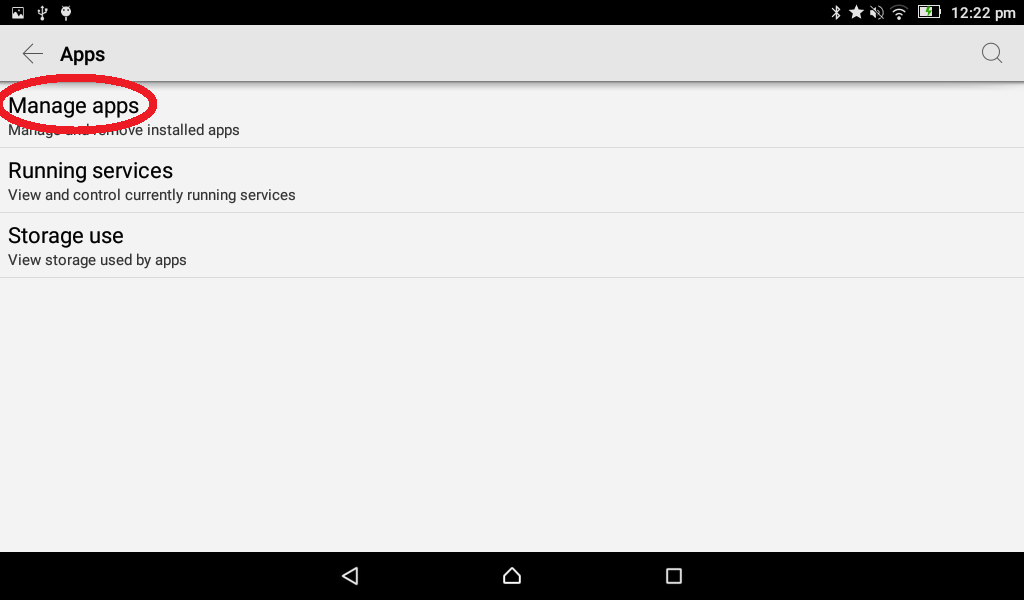Image resolution: width=1024 pixels, height=600 pixels.
Task: Open Storage use
Action: [512, 245]
